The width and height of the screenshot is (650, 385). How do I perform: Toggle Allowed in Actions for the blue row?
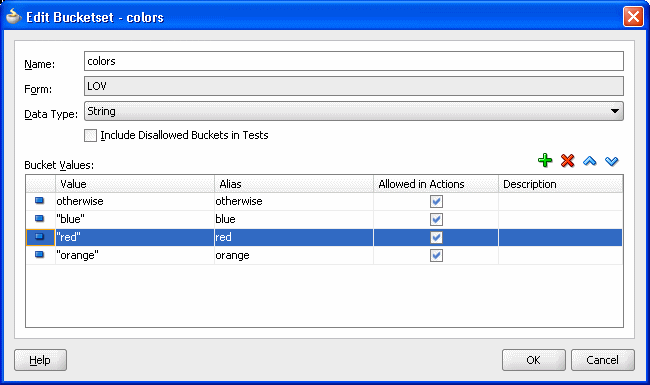436,219
